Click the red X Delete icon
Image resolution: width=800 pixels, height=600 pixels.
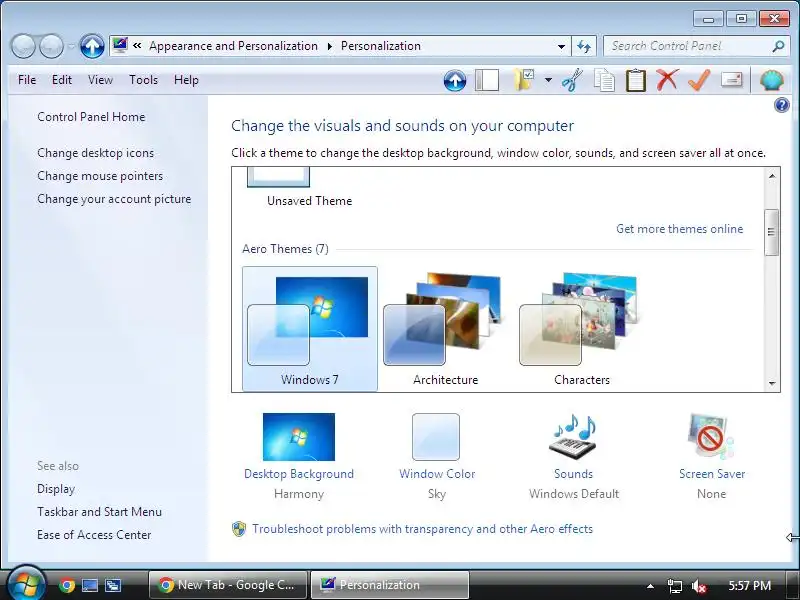click(667, 80)
